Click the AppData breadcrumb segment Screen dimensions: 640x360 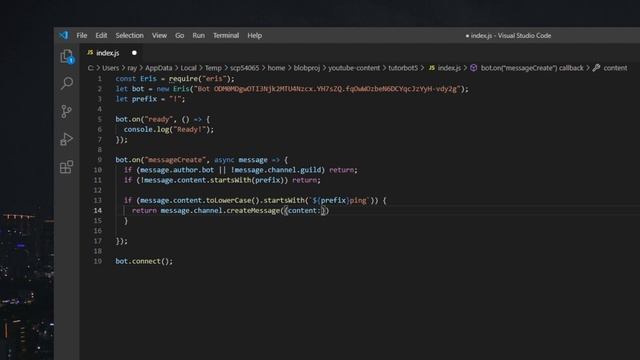(x=158, y=68)
